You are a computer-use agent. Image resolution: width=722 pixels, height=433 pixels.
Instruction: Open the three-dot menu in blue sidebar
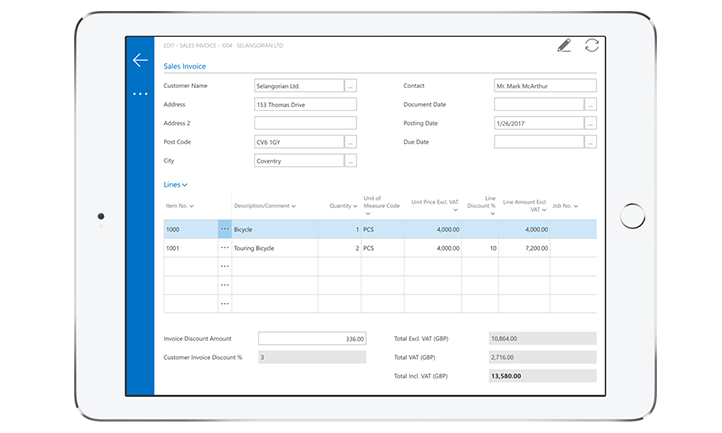140,94
